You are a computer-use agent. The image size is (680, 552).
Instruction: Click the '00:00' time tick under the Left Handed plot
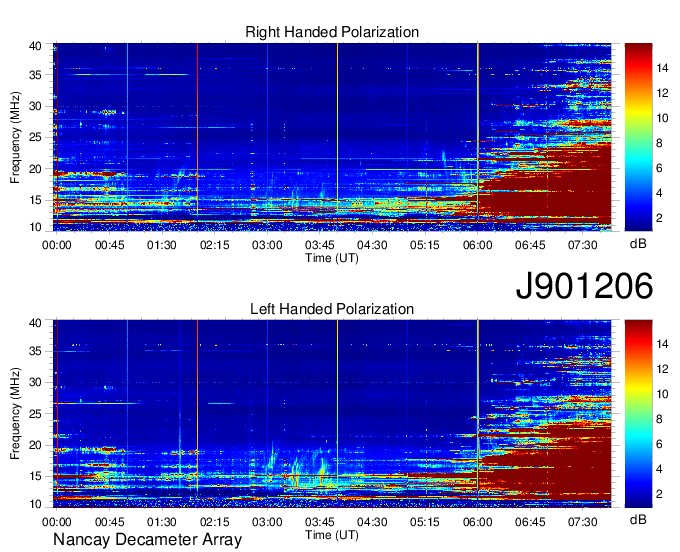tap(57, 522)
